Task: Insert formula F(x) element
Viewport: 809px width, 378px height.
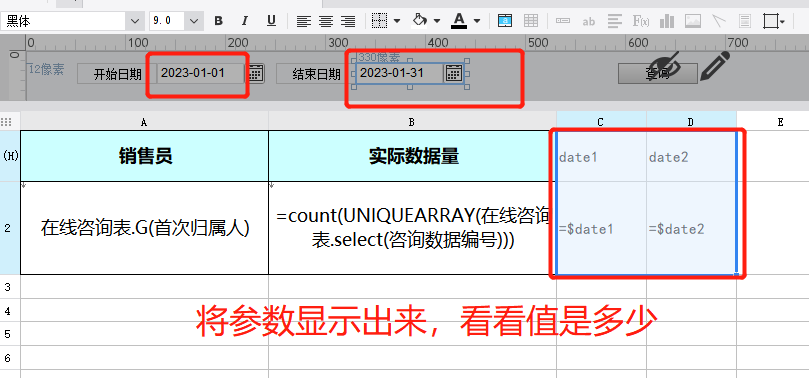Action: tap(641, 21)
